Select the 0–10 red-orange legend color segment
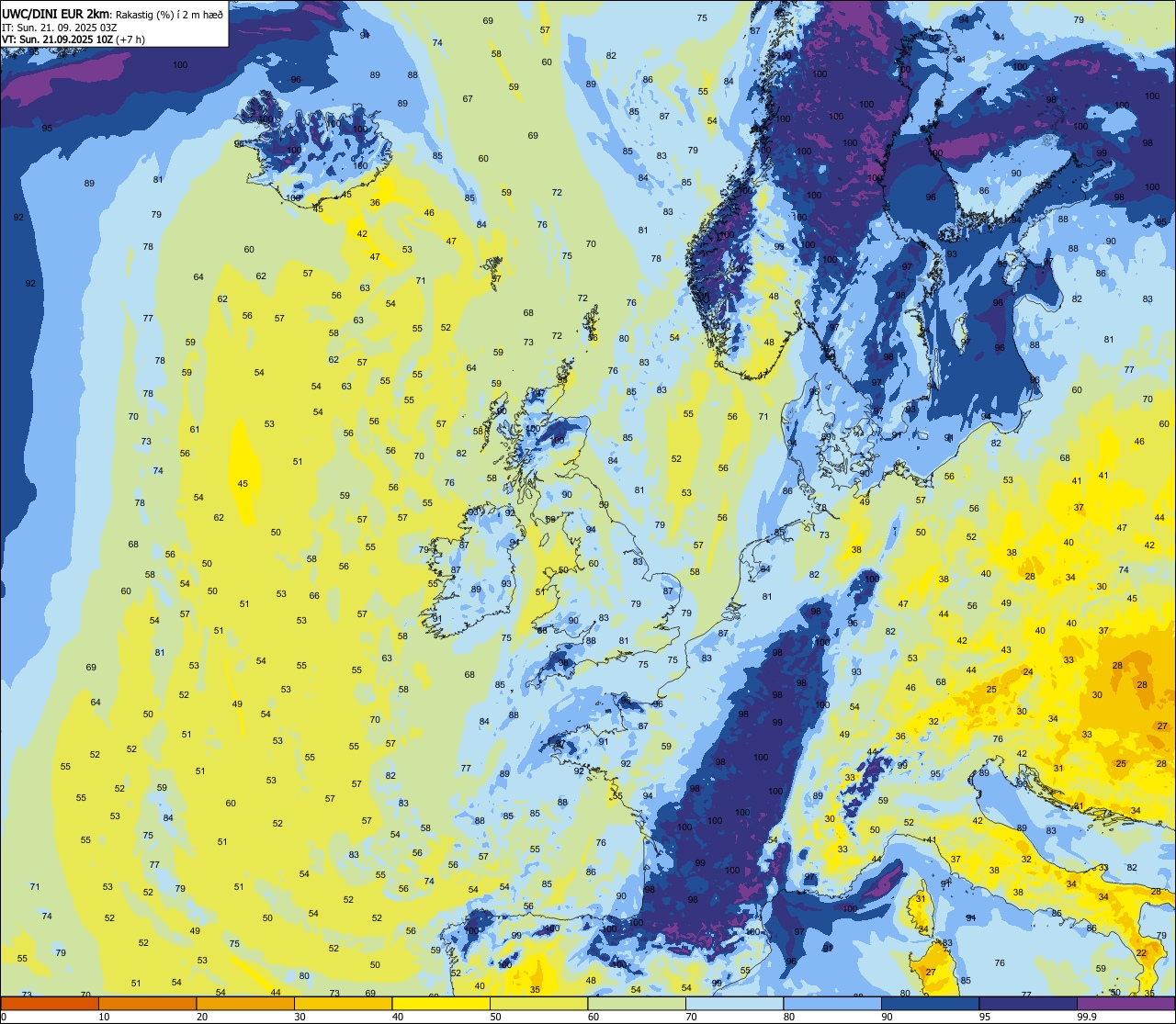 pyautogui.click(x=50, y=1003)
